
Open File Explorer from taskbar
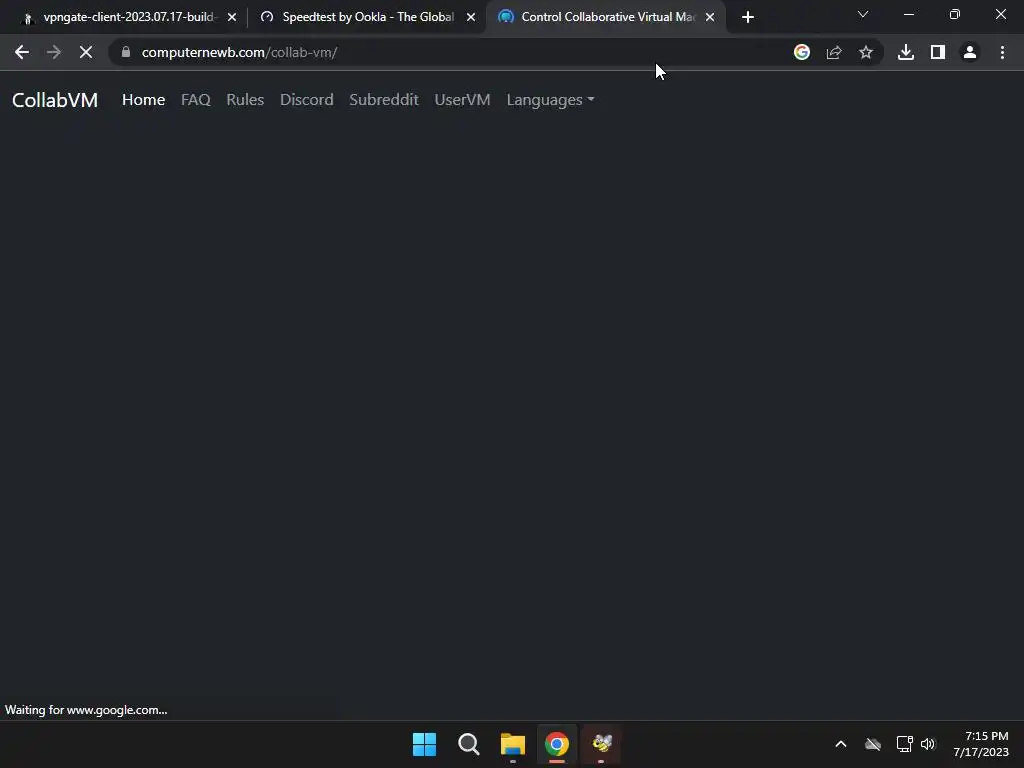[x=513, y=744]
